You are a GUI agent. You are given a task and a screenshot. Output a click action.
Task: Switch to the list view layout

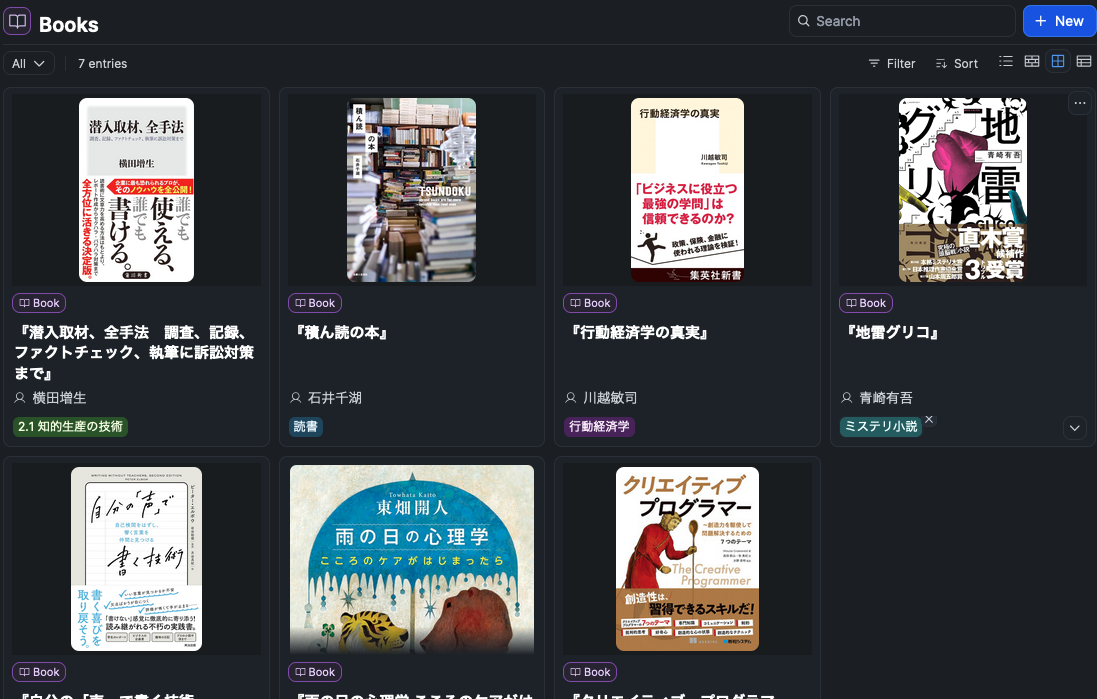coord(1005,61)
